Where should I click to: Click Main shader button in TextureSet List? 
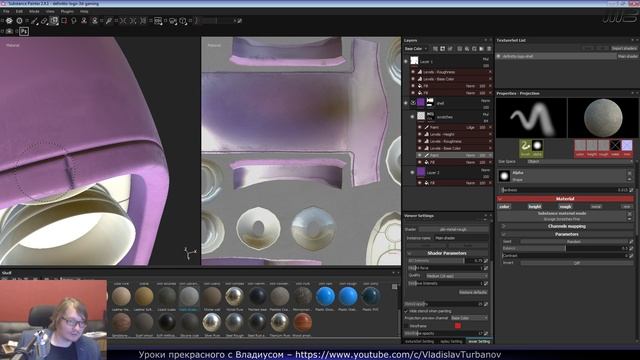coord(627,56)
